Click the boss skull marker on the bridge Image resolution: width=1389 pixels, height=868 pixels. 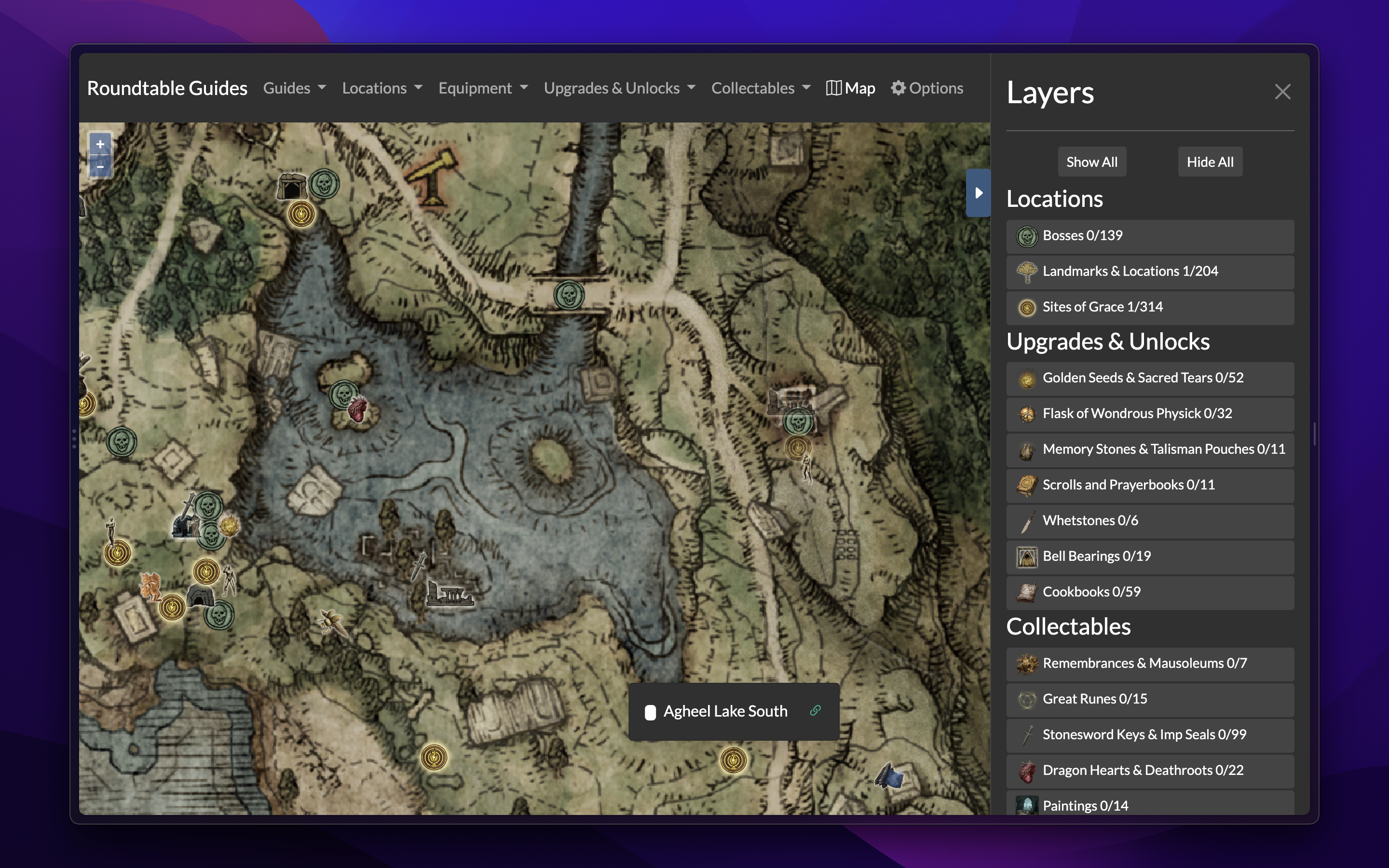569,295
